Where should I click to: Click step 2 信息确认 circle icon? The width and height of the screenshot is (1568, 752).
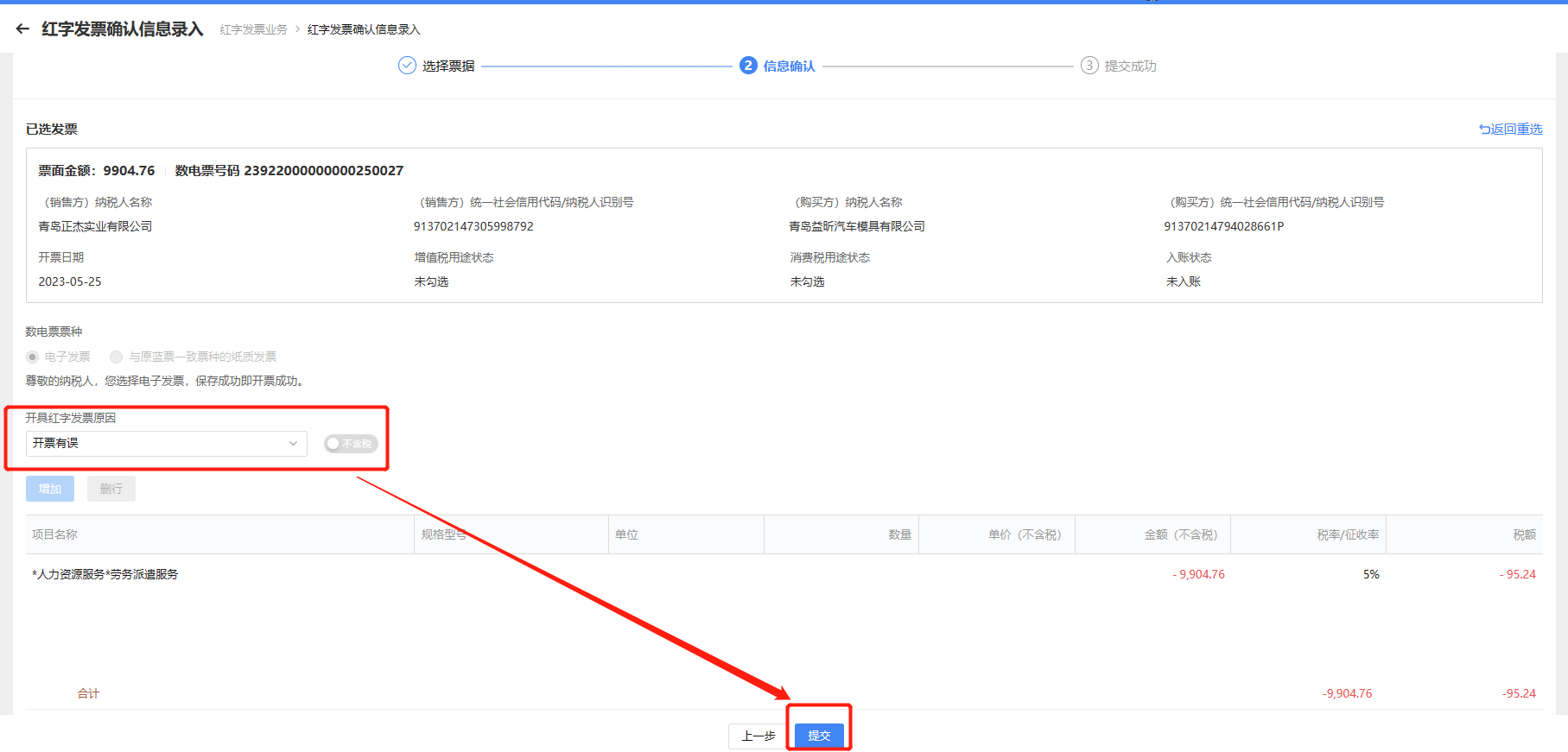click(748, 66)
